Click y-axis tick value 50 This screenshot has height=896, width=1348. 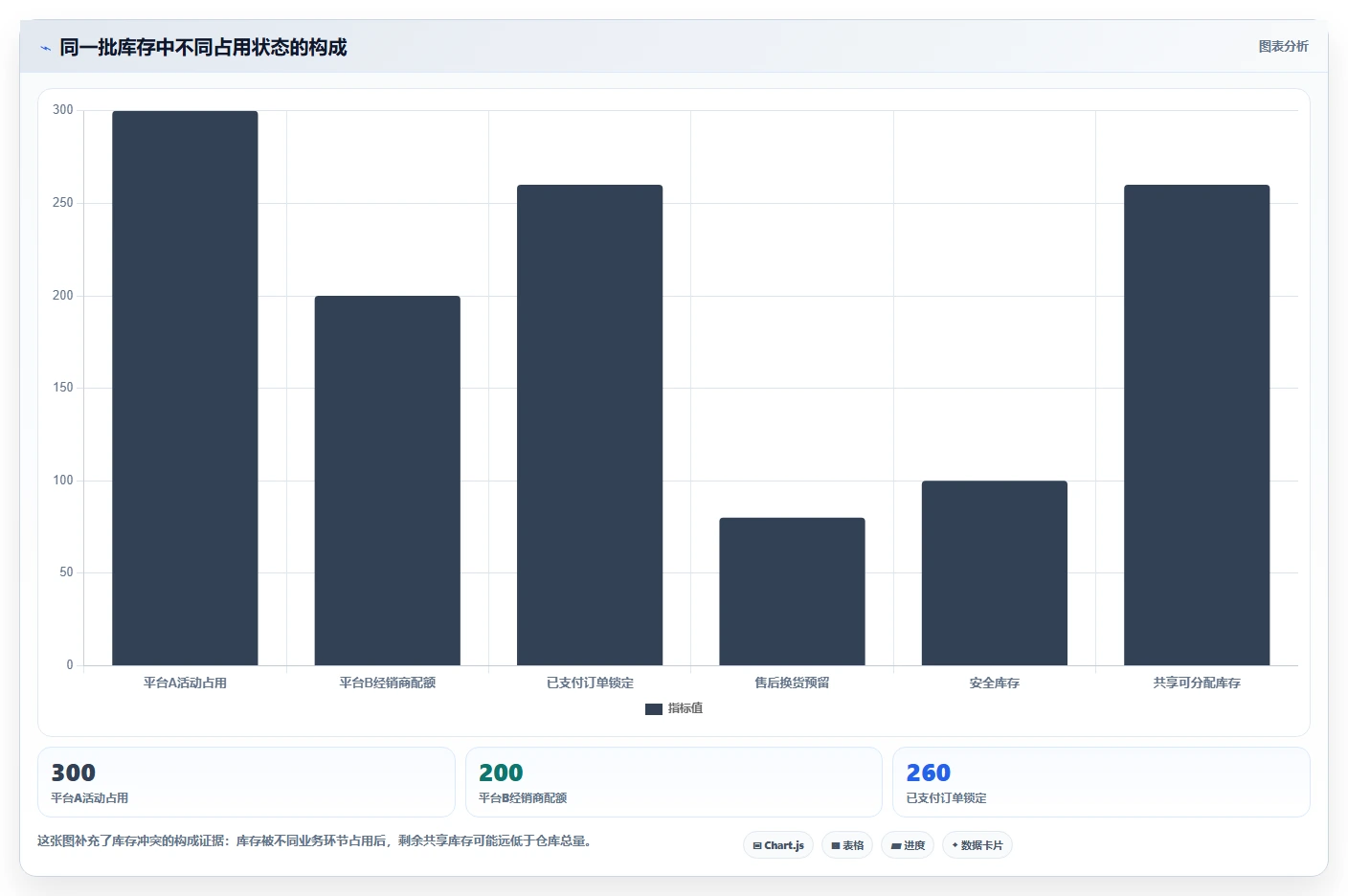[66, 572]
